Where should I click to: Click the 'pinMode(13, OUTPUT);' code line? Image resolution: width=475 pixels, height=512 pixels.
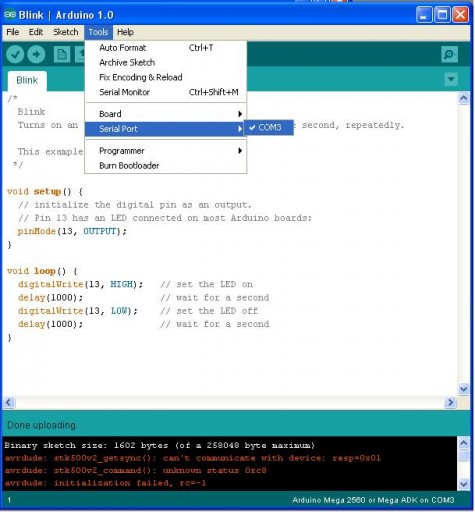pyautogui.click(x=72, y=231)
